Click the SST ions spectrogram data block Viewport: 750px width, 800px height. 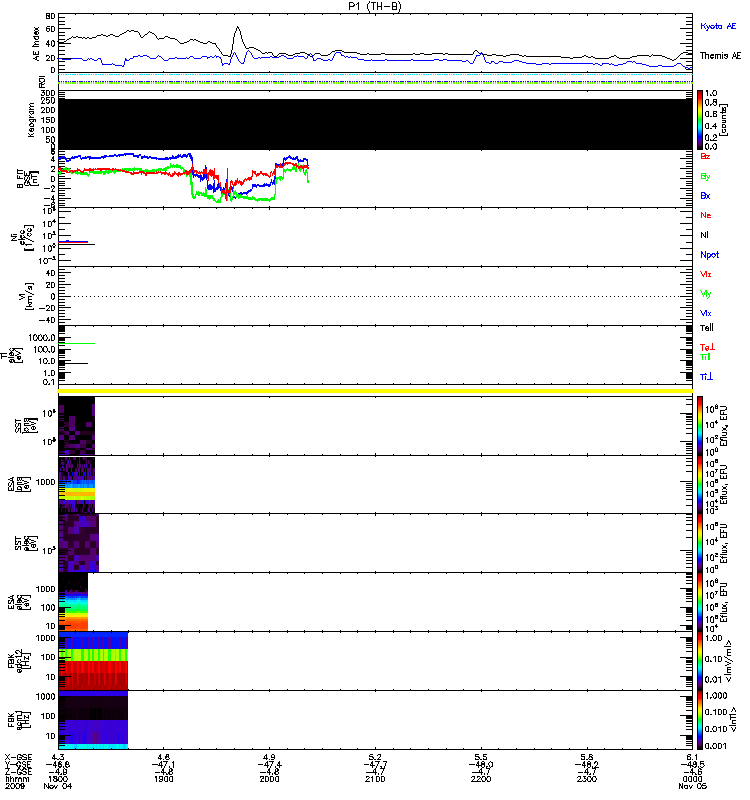click(x=77, y=426)
